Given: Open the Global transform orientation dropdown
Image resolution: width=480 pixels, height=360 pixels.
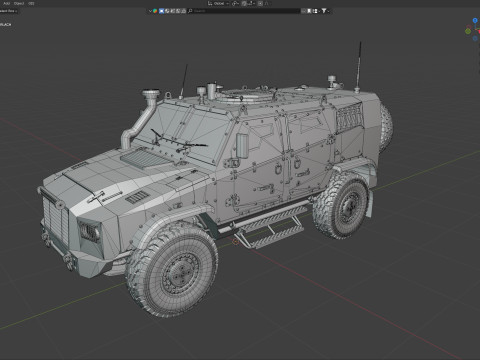Looking at the screenshot, I should 218,3.
